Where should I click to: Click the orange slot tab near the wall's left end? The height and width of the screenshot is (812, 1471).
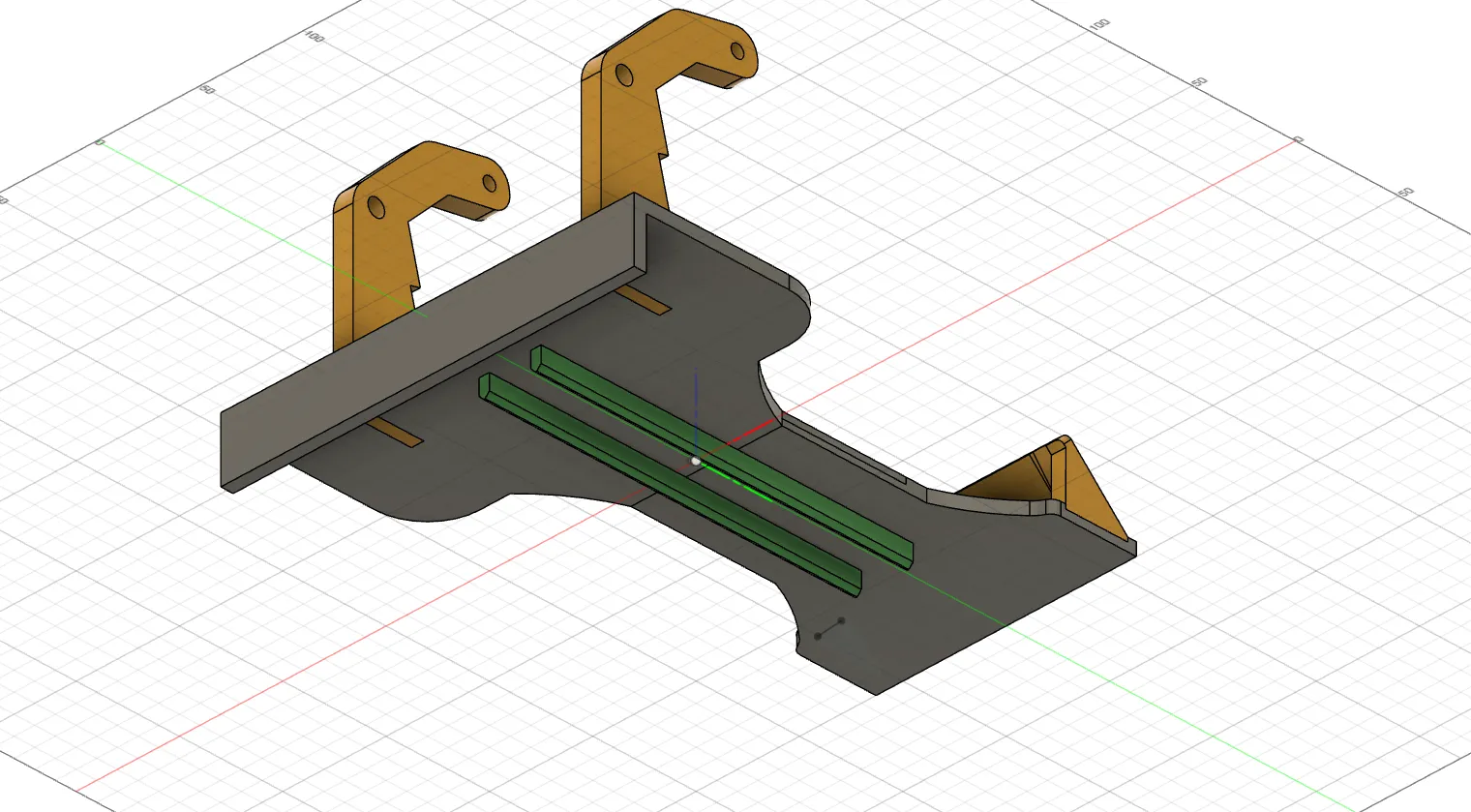[399, 434]
